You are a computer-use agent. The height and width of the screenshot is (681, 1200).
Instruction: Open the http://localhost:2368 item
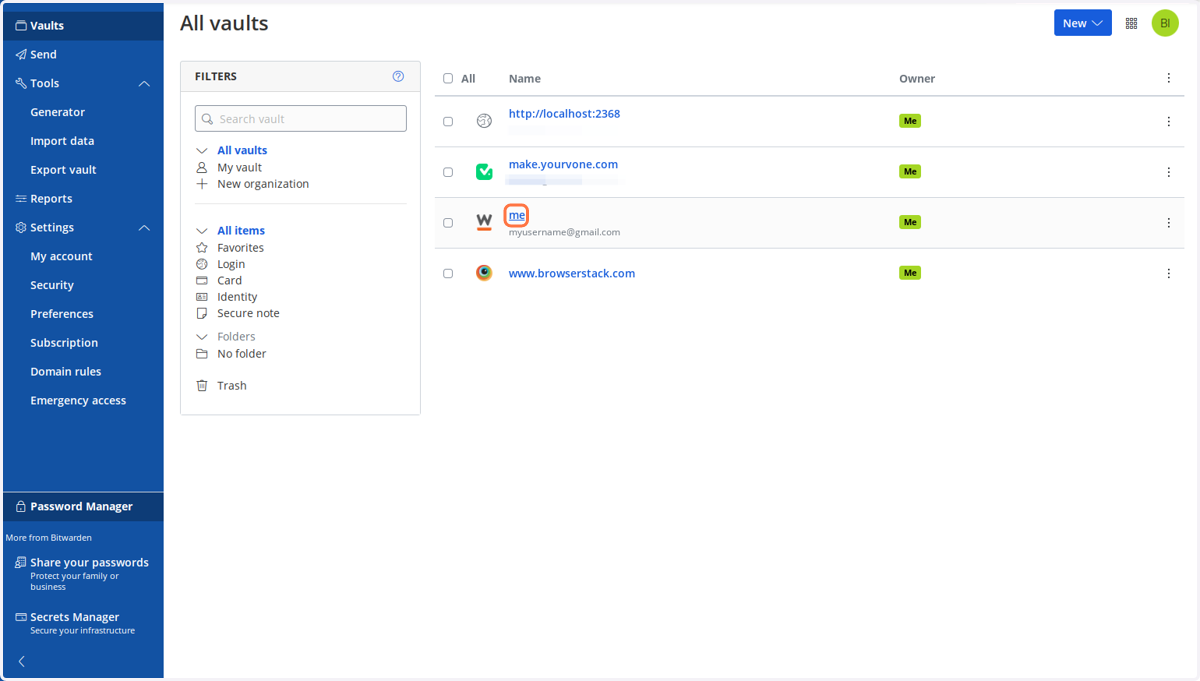(x=564, y=114)
